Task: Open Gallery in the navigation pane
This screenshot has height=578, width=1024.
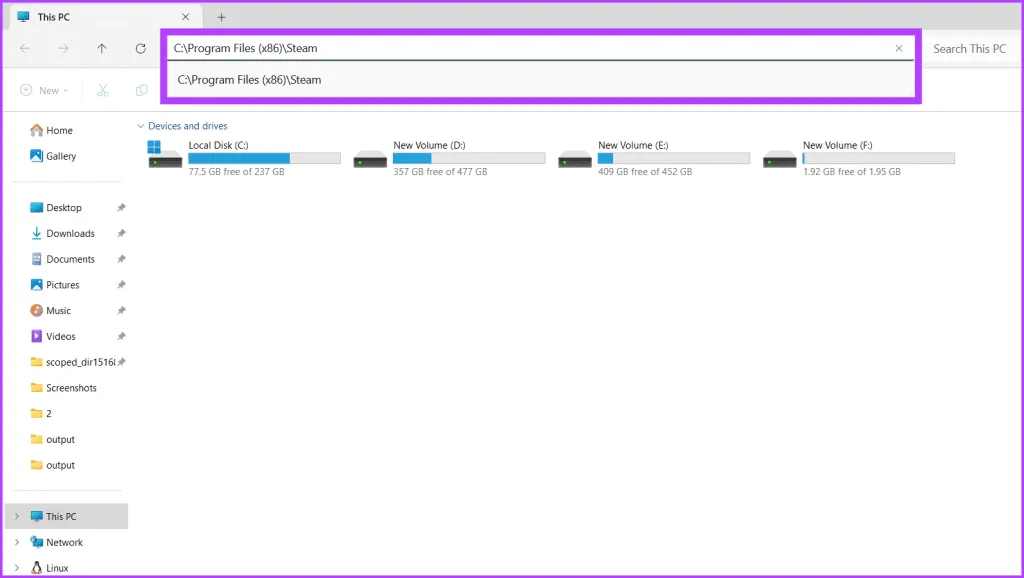Action: coord(60,156)
